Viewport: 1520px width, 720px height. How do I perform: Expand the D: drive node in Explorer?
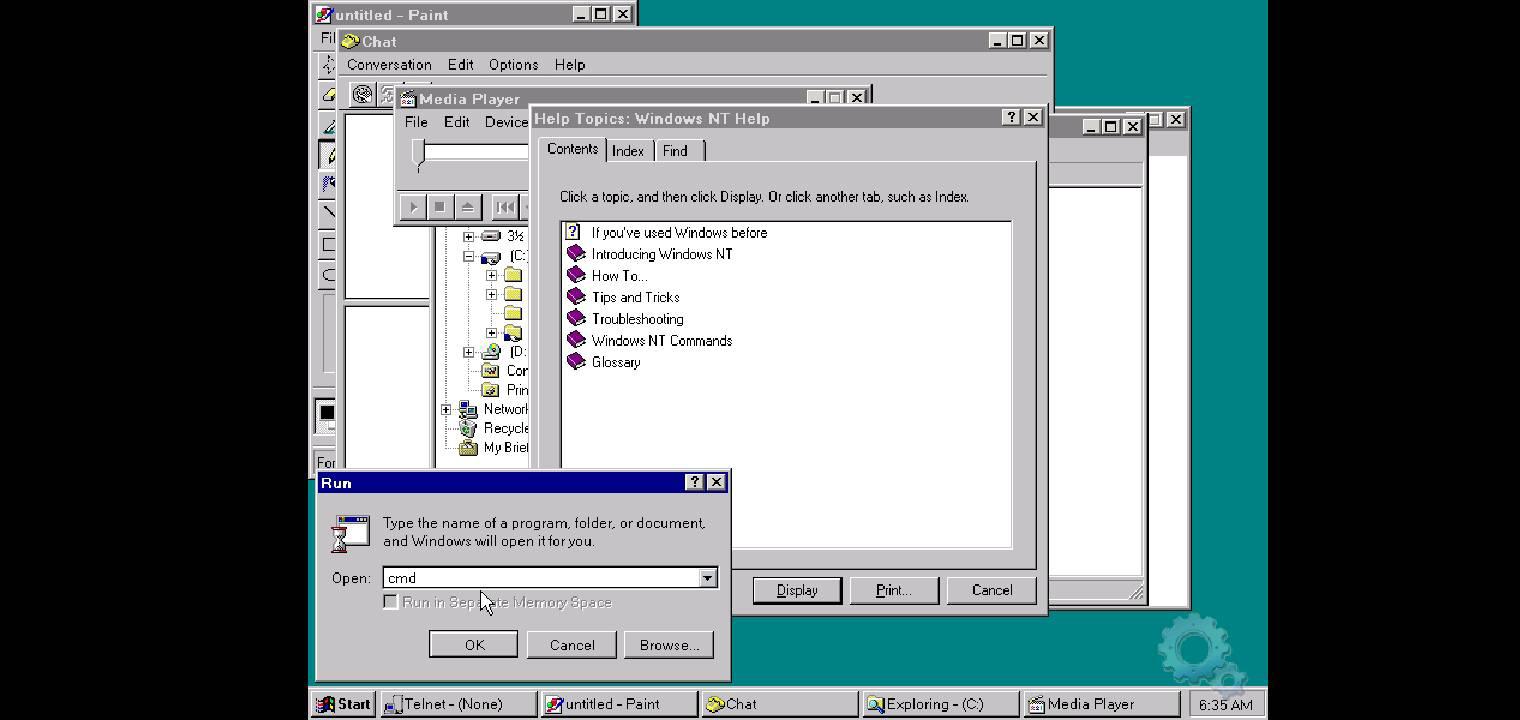(468, 352)
